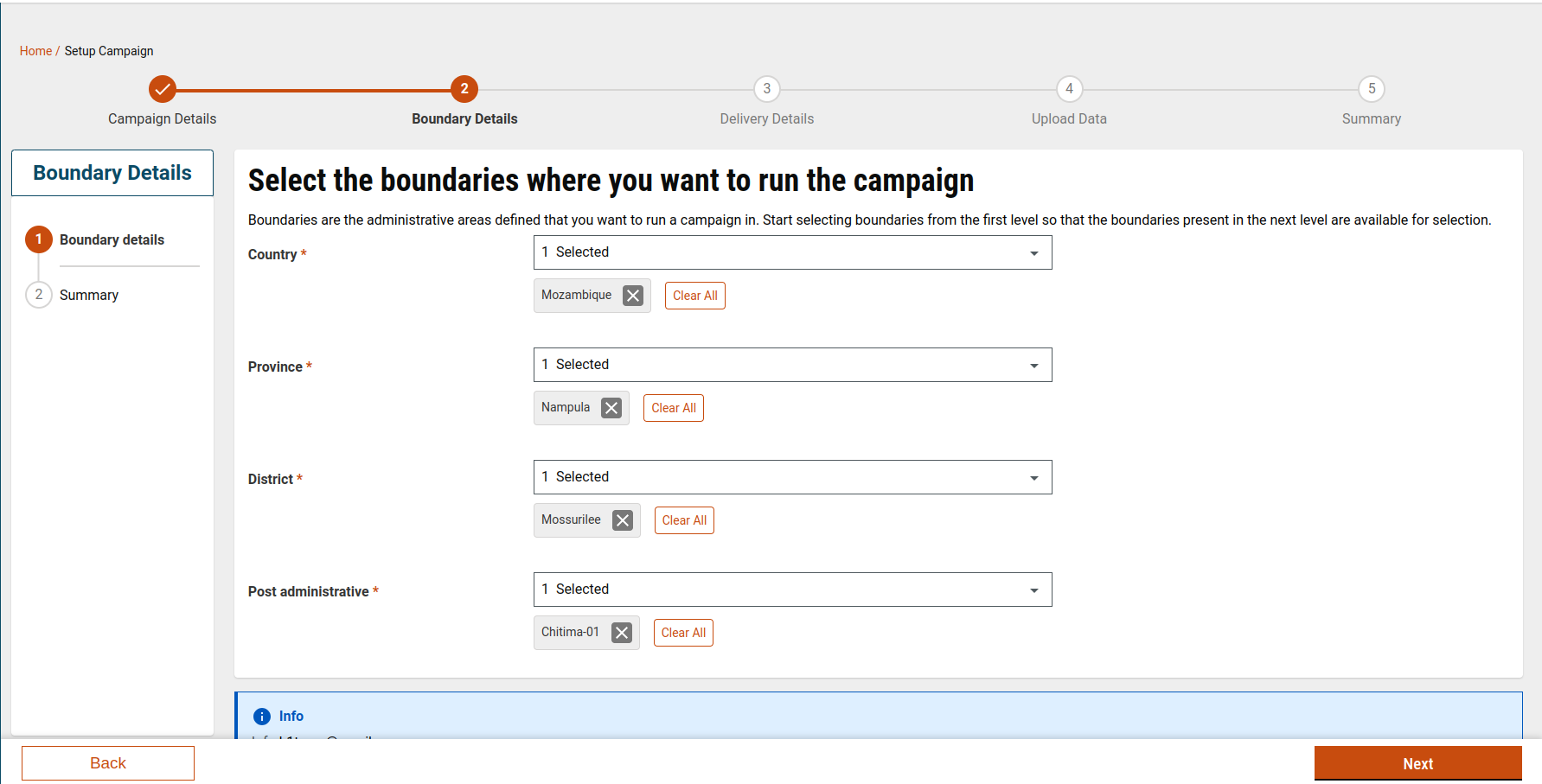This screenshot has width=1542, height=784.
Task: Open the Country dropdown
Action: pos(792,252)
